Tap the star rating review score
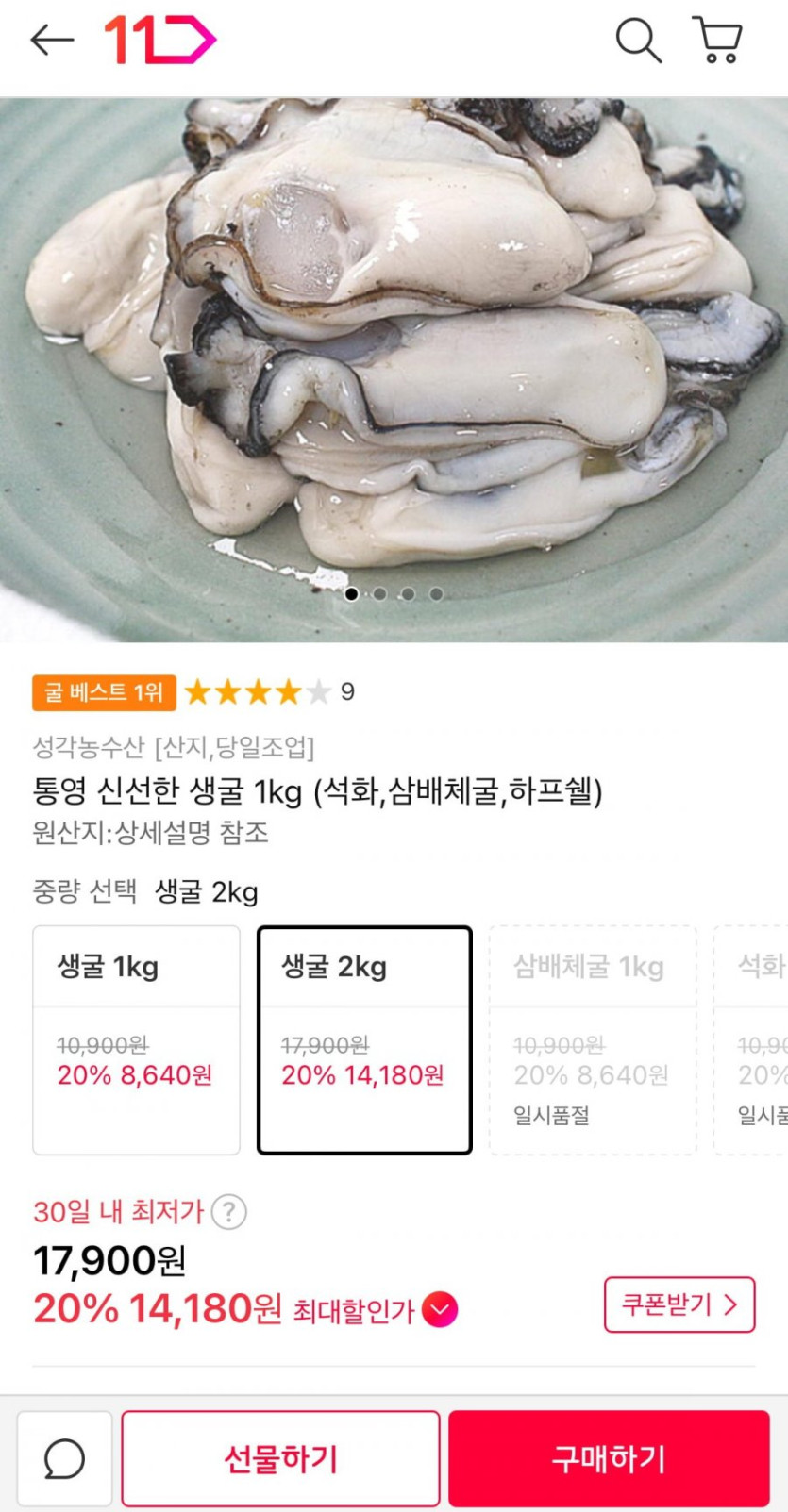 [x=269, y=692]
